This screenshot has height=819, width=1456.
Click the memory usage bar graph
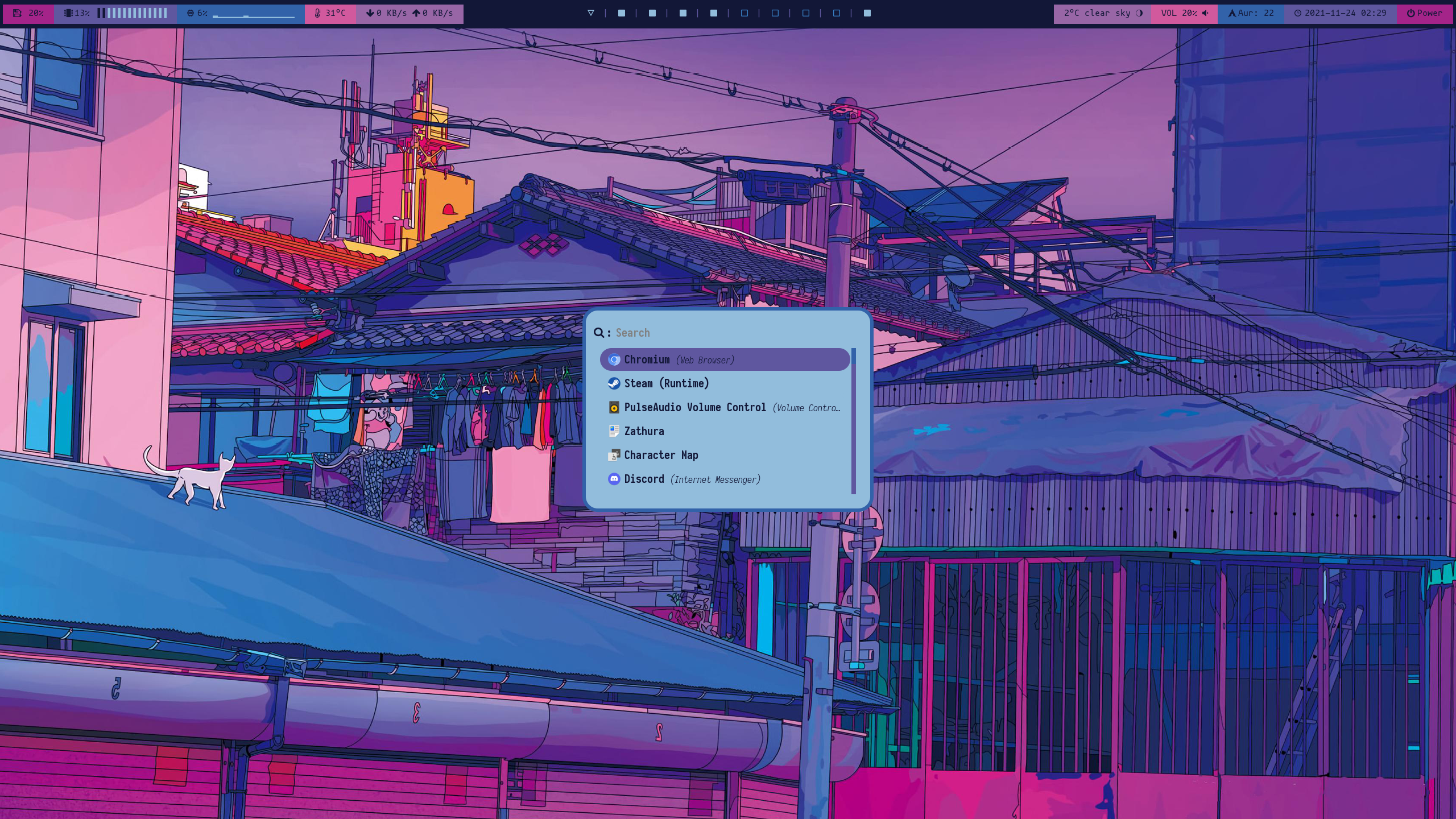132,13
